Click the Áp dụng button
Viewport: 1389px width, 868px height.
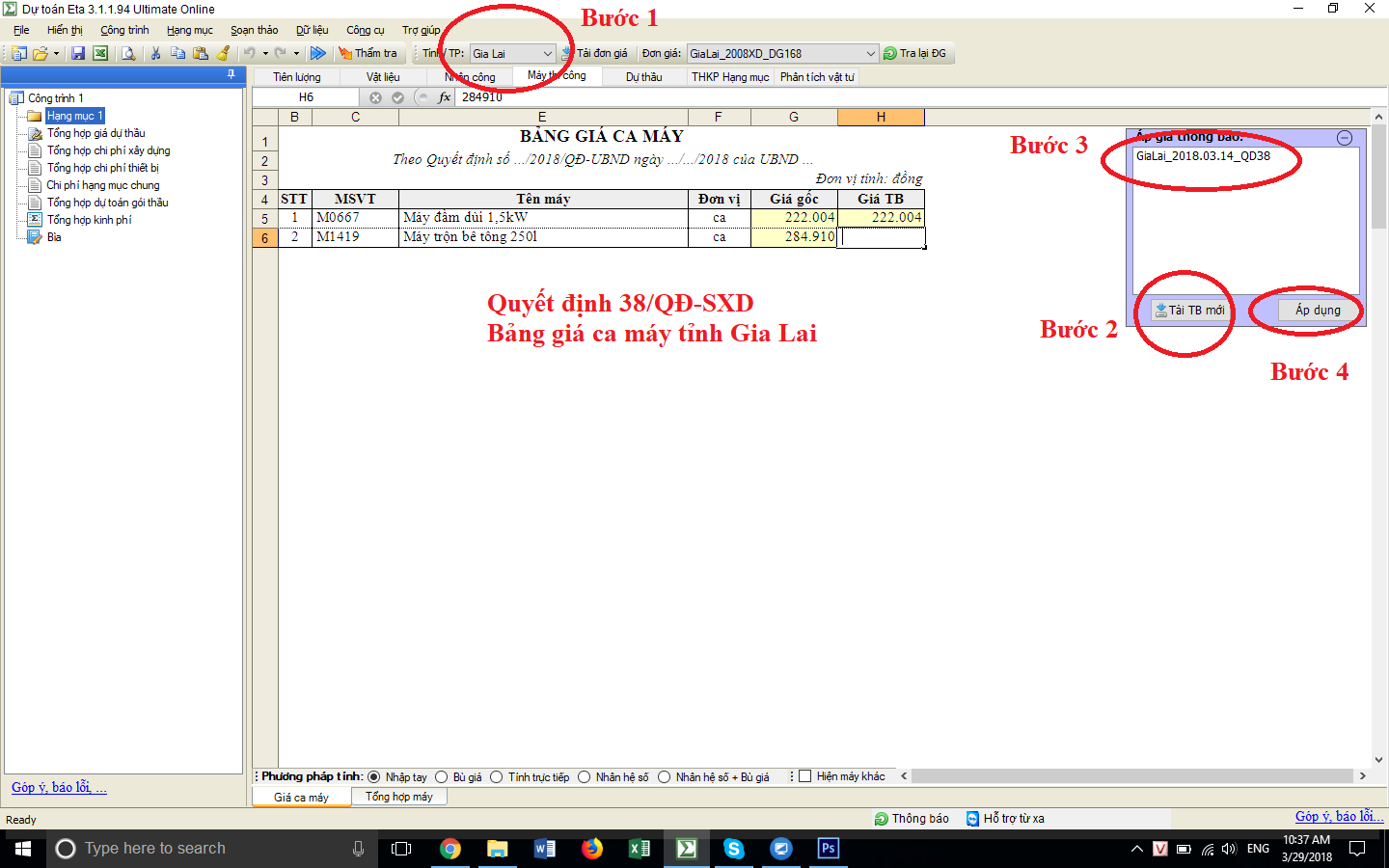[1318, 311]
